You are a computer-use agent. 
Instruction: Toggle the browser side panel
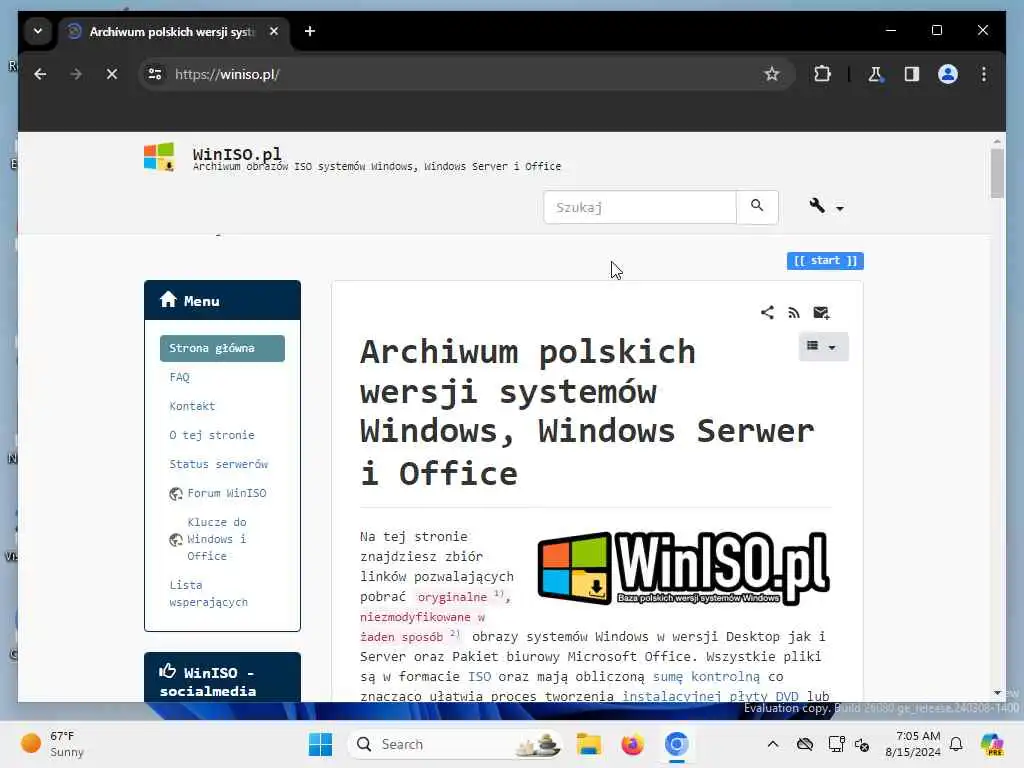pos(912,74)
